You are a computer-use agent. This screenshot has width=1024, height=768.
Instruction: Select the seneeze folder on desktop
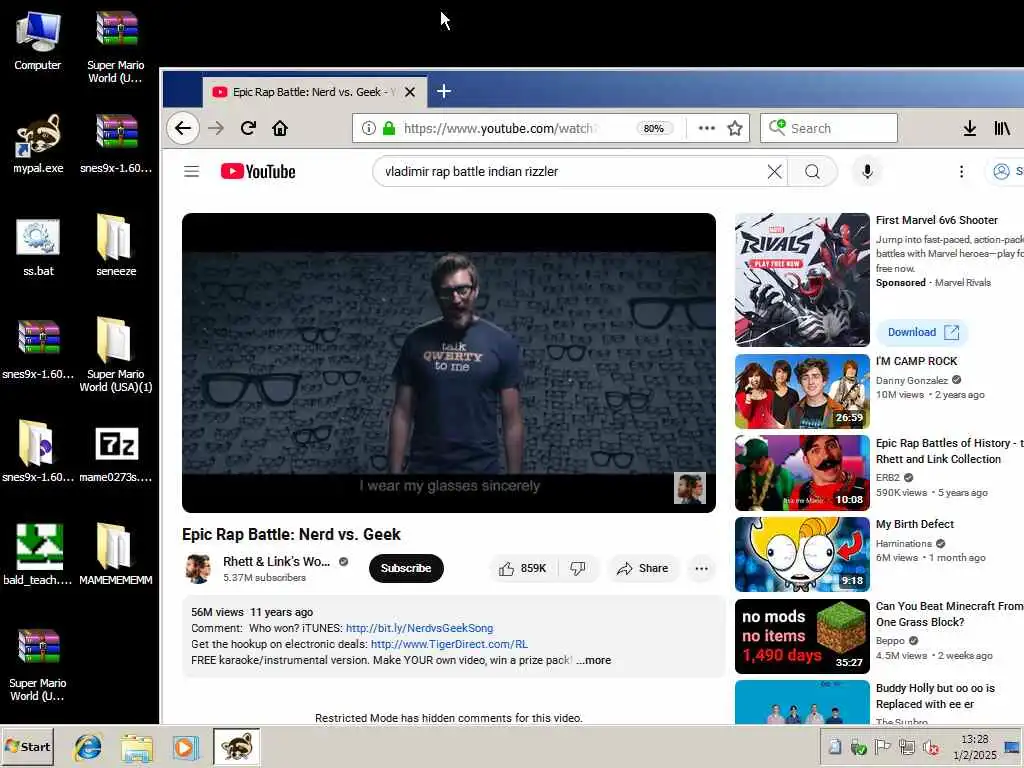pyautogui.click(x=116, y=246)
